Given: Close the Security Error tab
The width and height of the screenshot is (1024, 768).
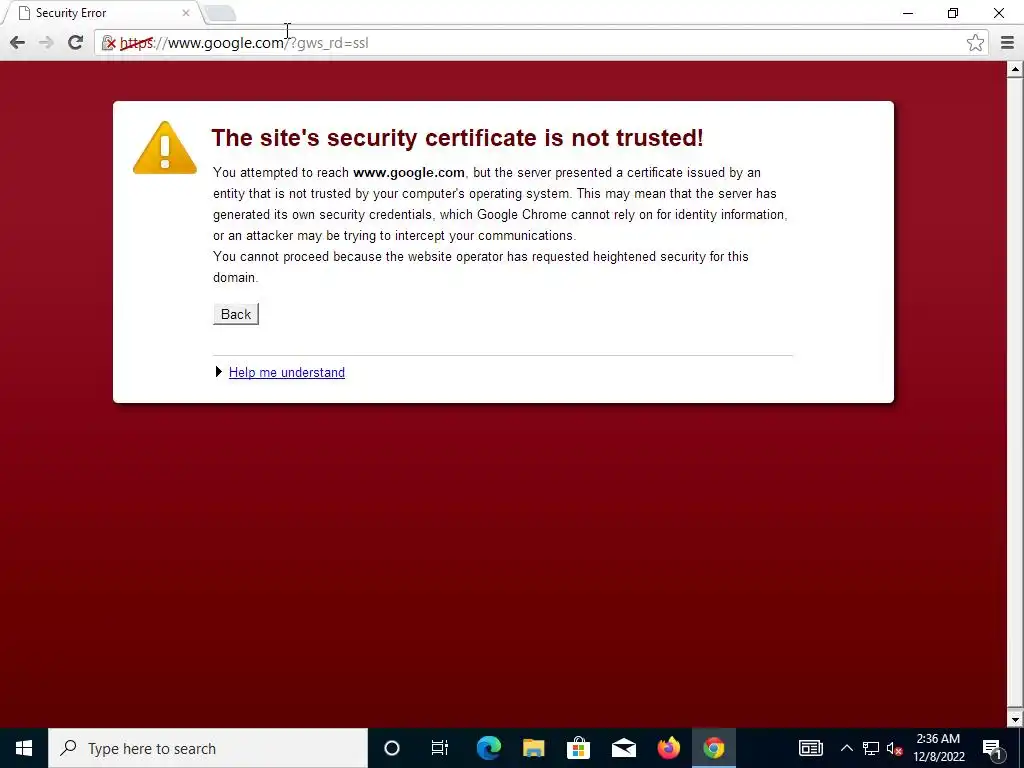Looking at the screenshot, I should tap(186, 13).
